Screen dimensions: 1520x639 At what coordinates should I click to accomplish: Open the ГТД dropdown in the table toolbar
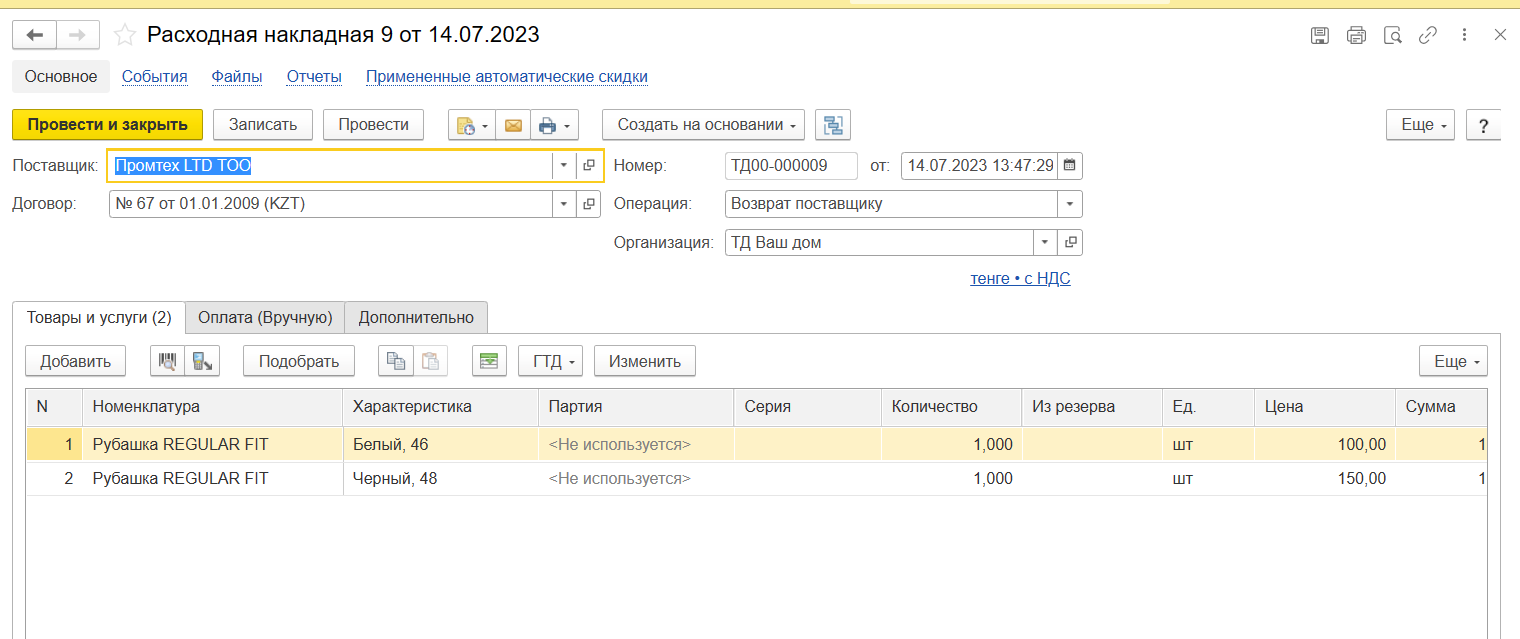[550, 361]
